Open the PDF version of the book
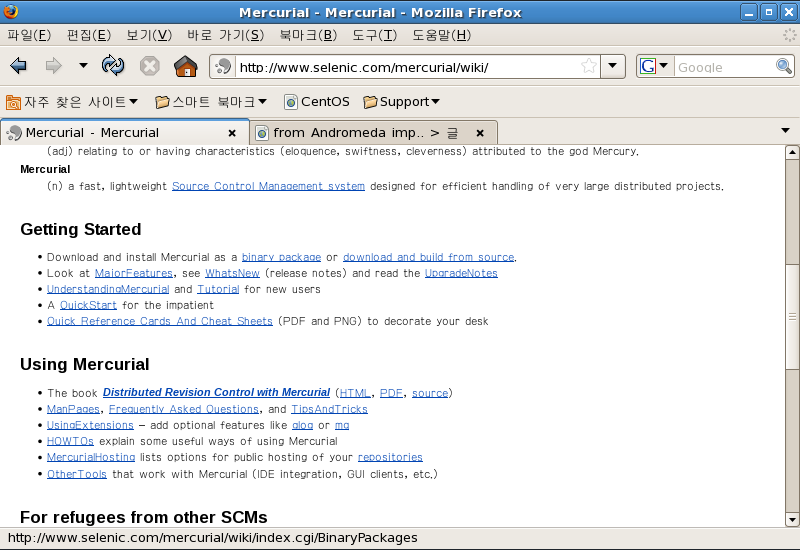Image resolution: width=800 pixels, height=550 pixels. point(391,393)
